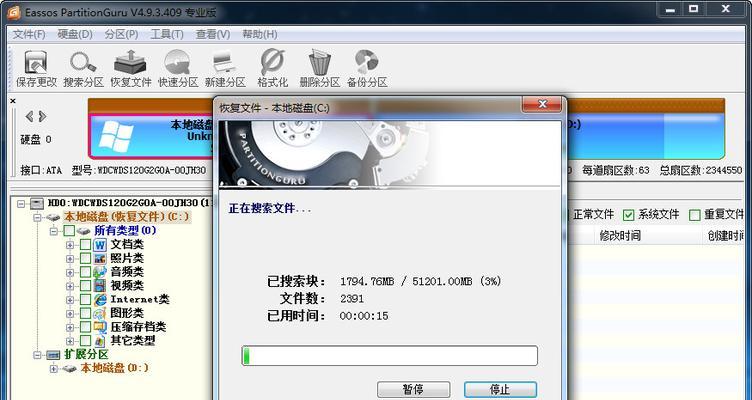Click the Windows logo on C: partition bar
Viewport: 752px width, 400px height.
[x=116, y=137]
